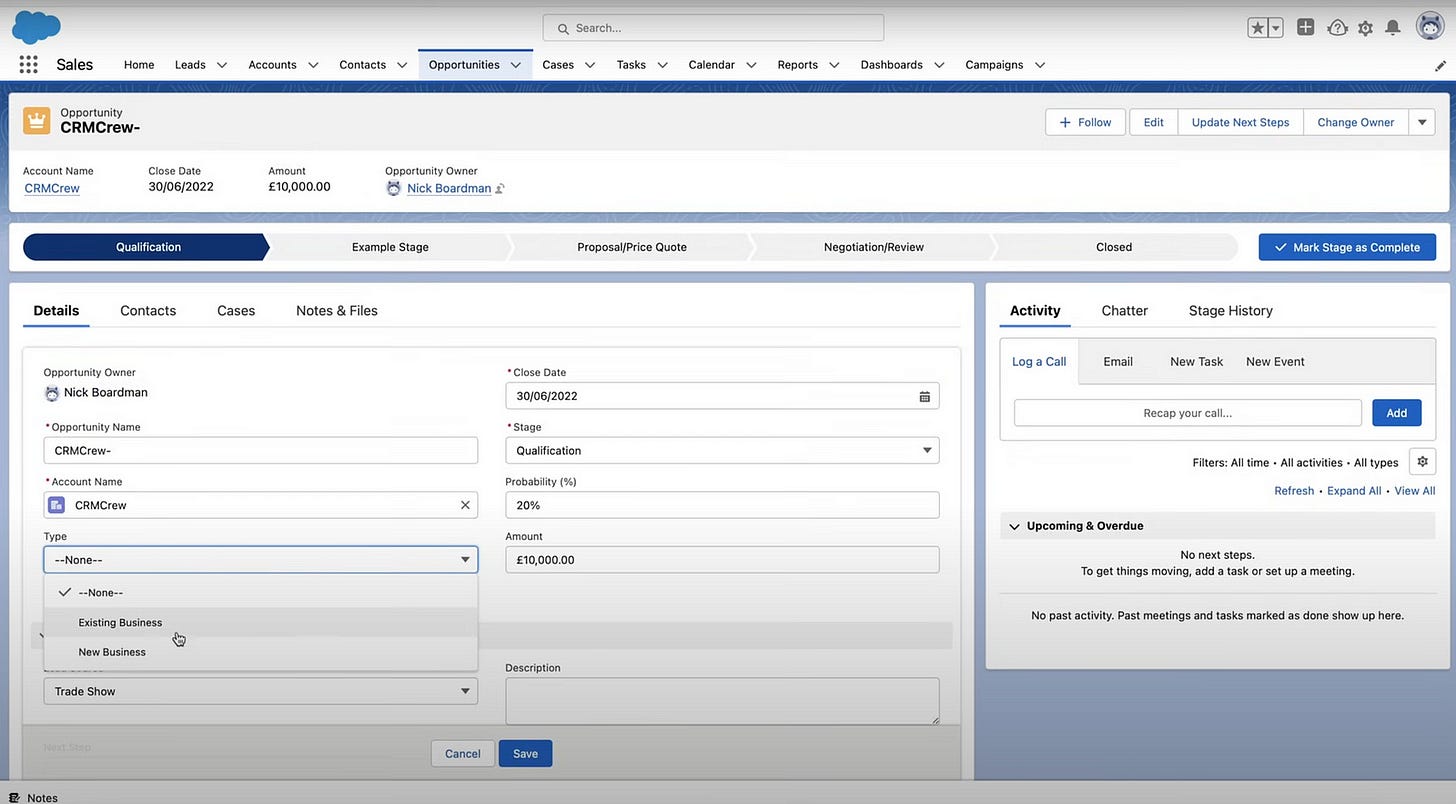
Task: Open the favorites list dropdown arrow
Action: [x=1276, y=28]
